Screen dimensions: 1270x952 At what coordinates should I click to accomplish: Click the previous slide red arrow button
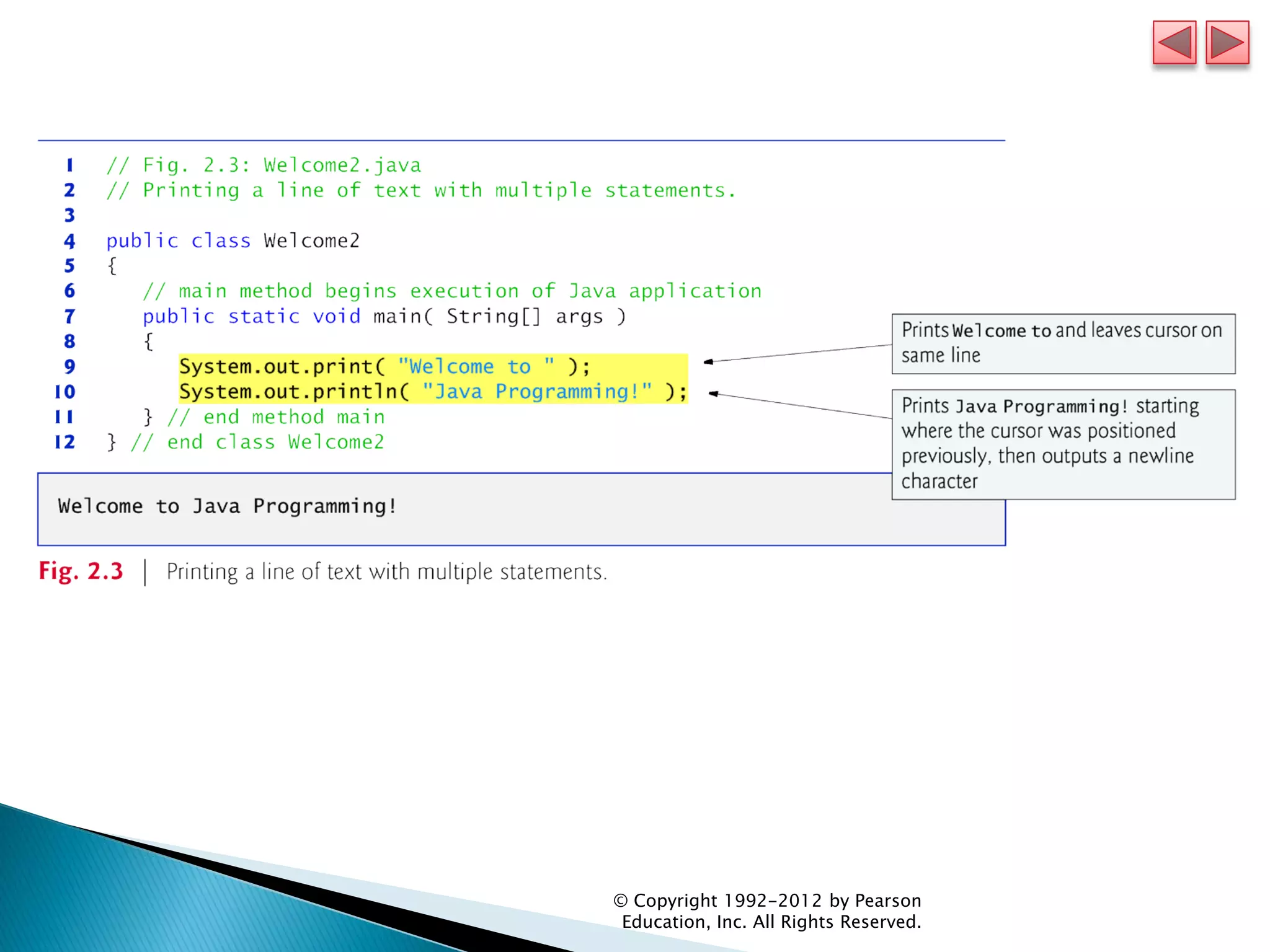point(1174,42)
